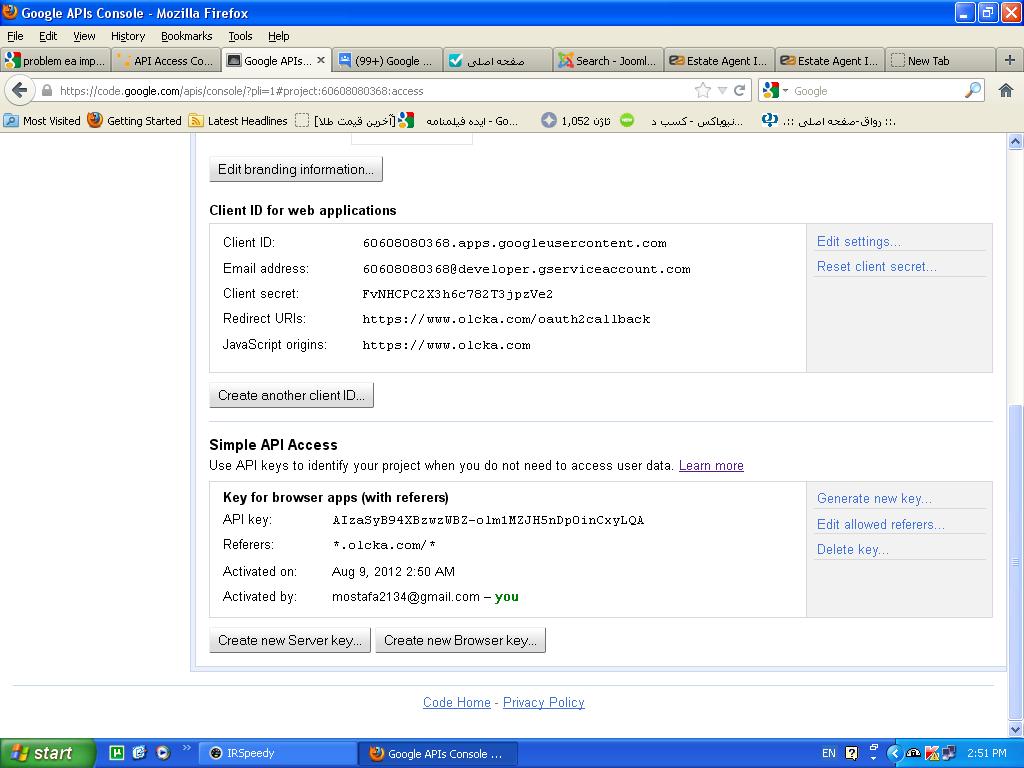This screenshot has height=768, width=1024.
Task: Click Create new Browser key button
Action: pos(460,640)
